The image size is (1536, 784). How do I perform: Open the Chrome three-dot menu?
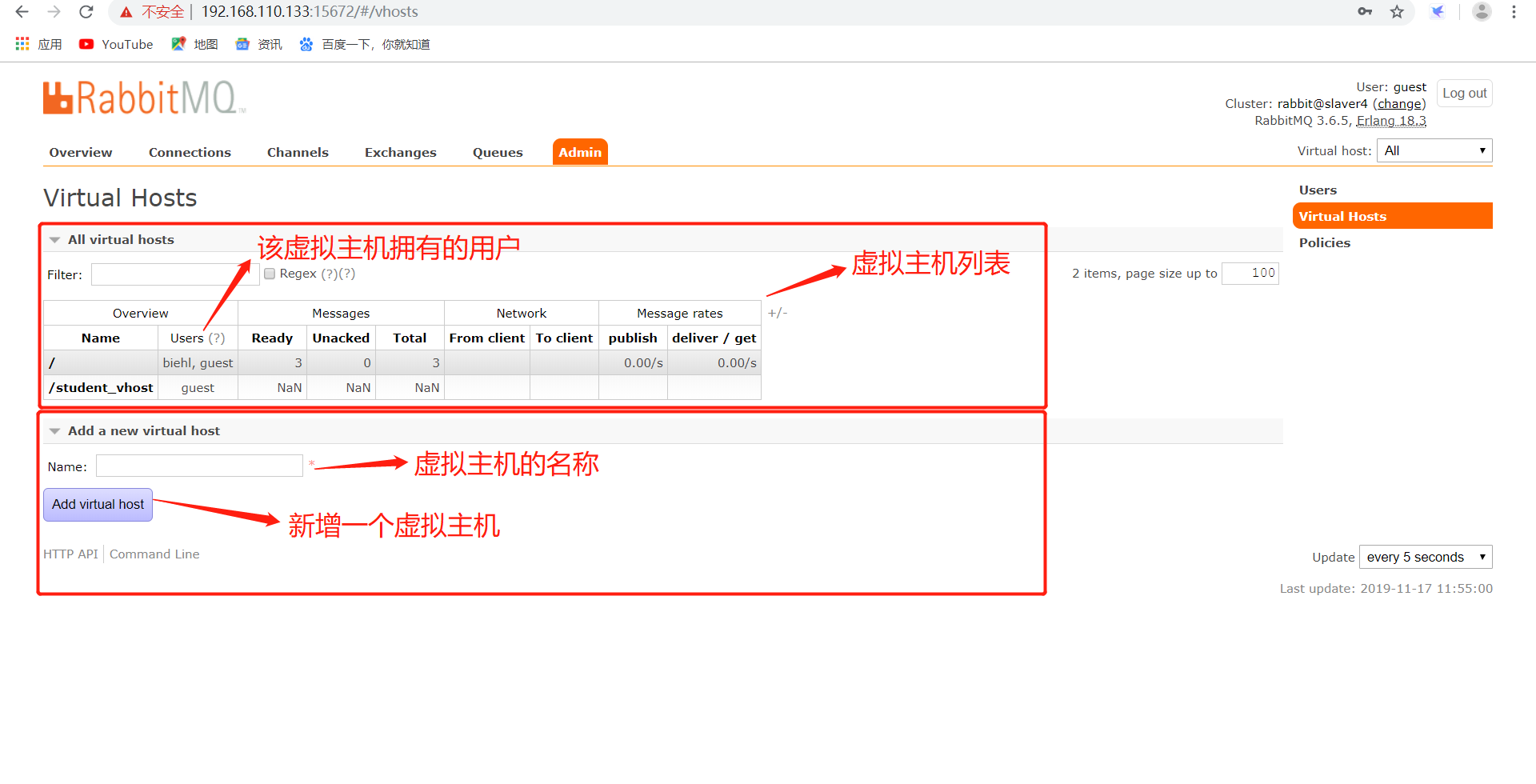(x=1514, y=12)
